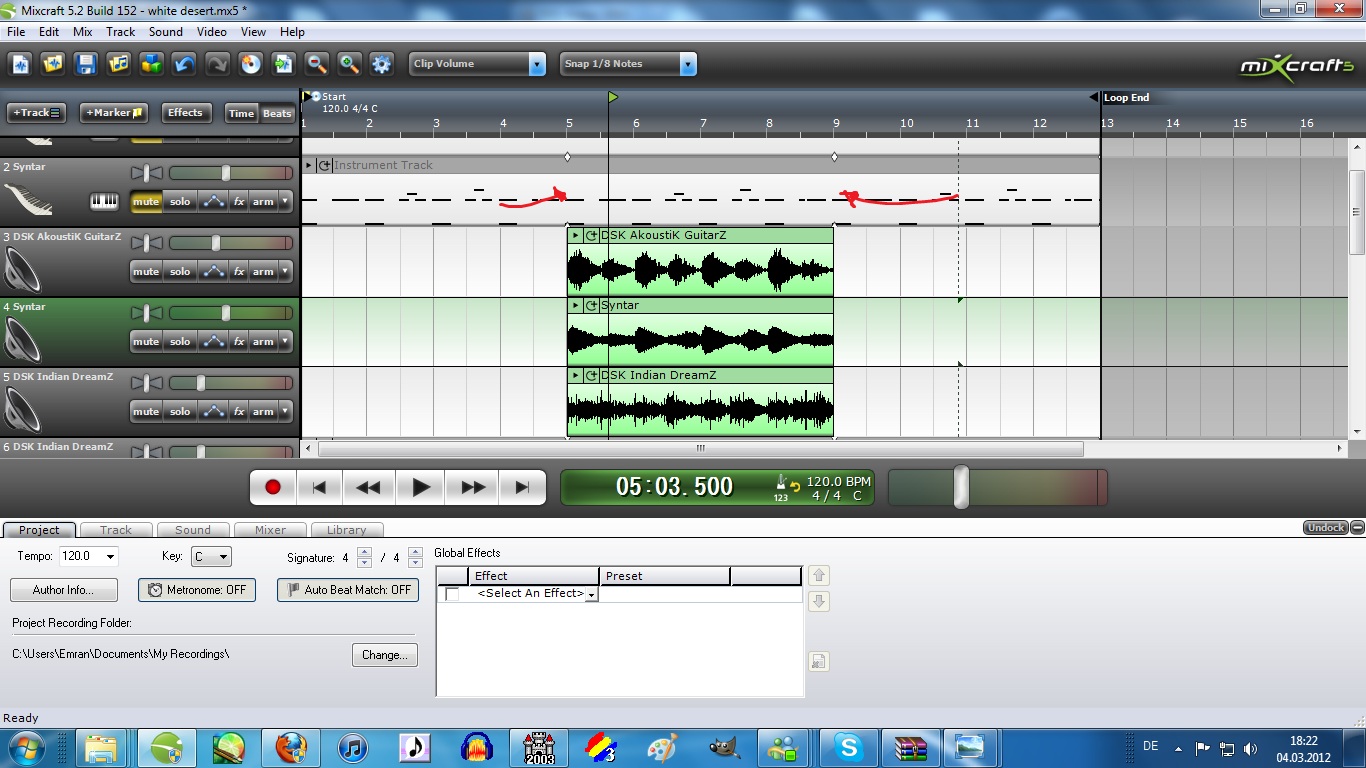Click the +Marker button
1366x768 pixels.
pos(114,113)
